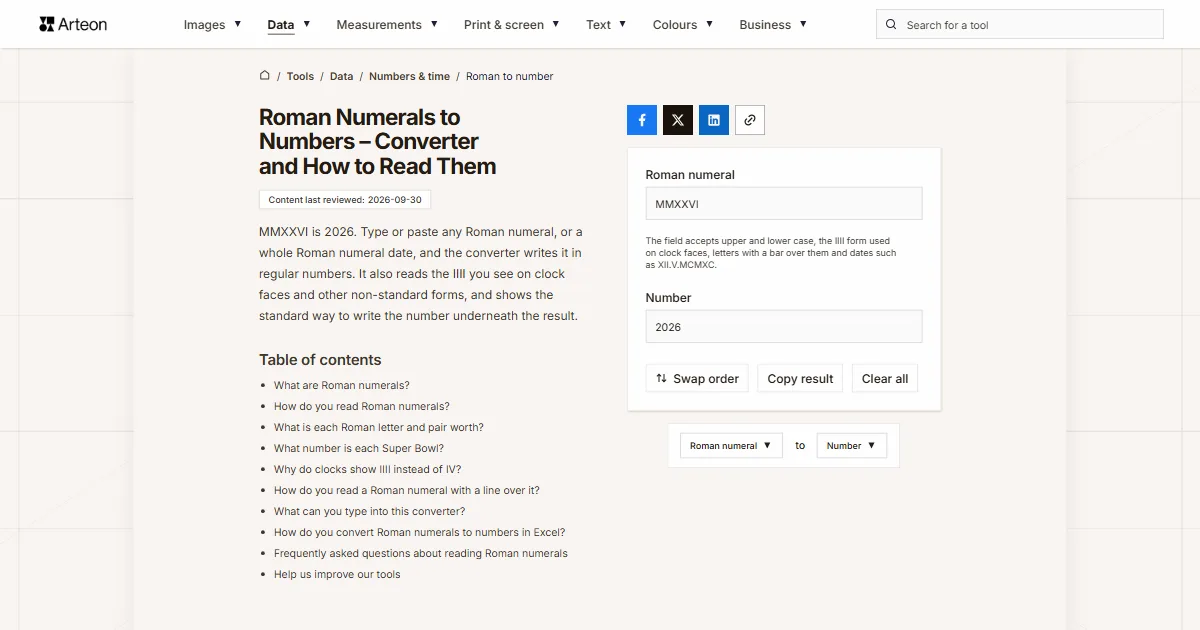1200x630 pixels.
Task: Click Content last reviewed date badge
Action: 345,200
